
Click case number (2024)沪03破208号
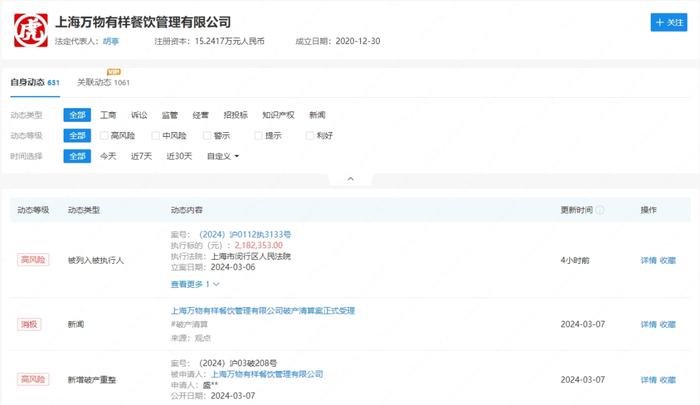click(x=238, y=363)
